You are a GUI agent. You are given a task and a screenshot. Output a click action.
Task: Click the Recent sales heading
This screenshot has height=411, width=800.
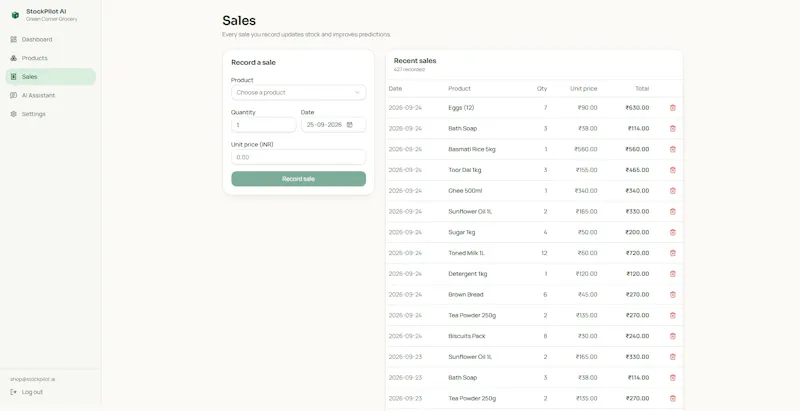tap(415, 61)
